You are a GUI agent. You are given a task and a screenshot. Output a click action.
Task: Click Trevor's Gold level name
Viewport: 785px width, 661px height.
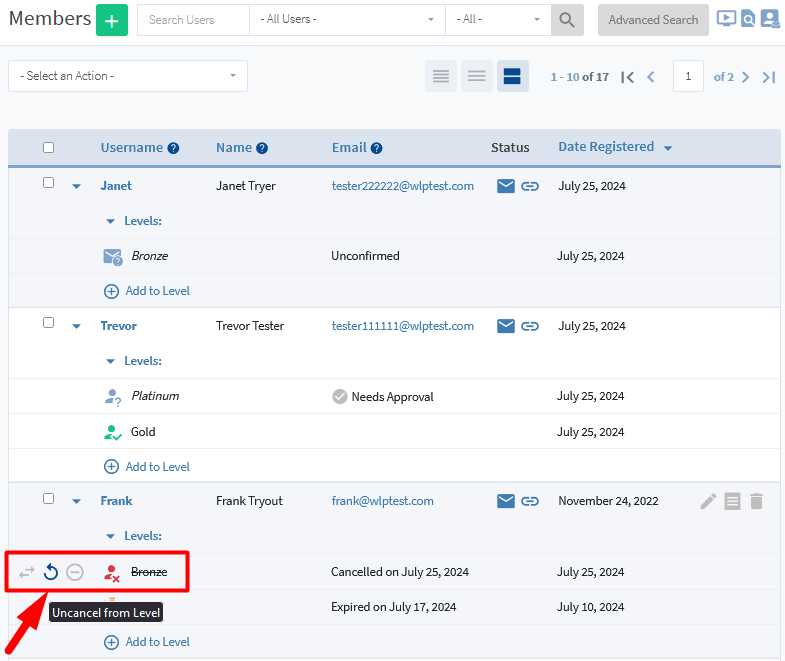pos(143,432)
